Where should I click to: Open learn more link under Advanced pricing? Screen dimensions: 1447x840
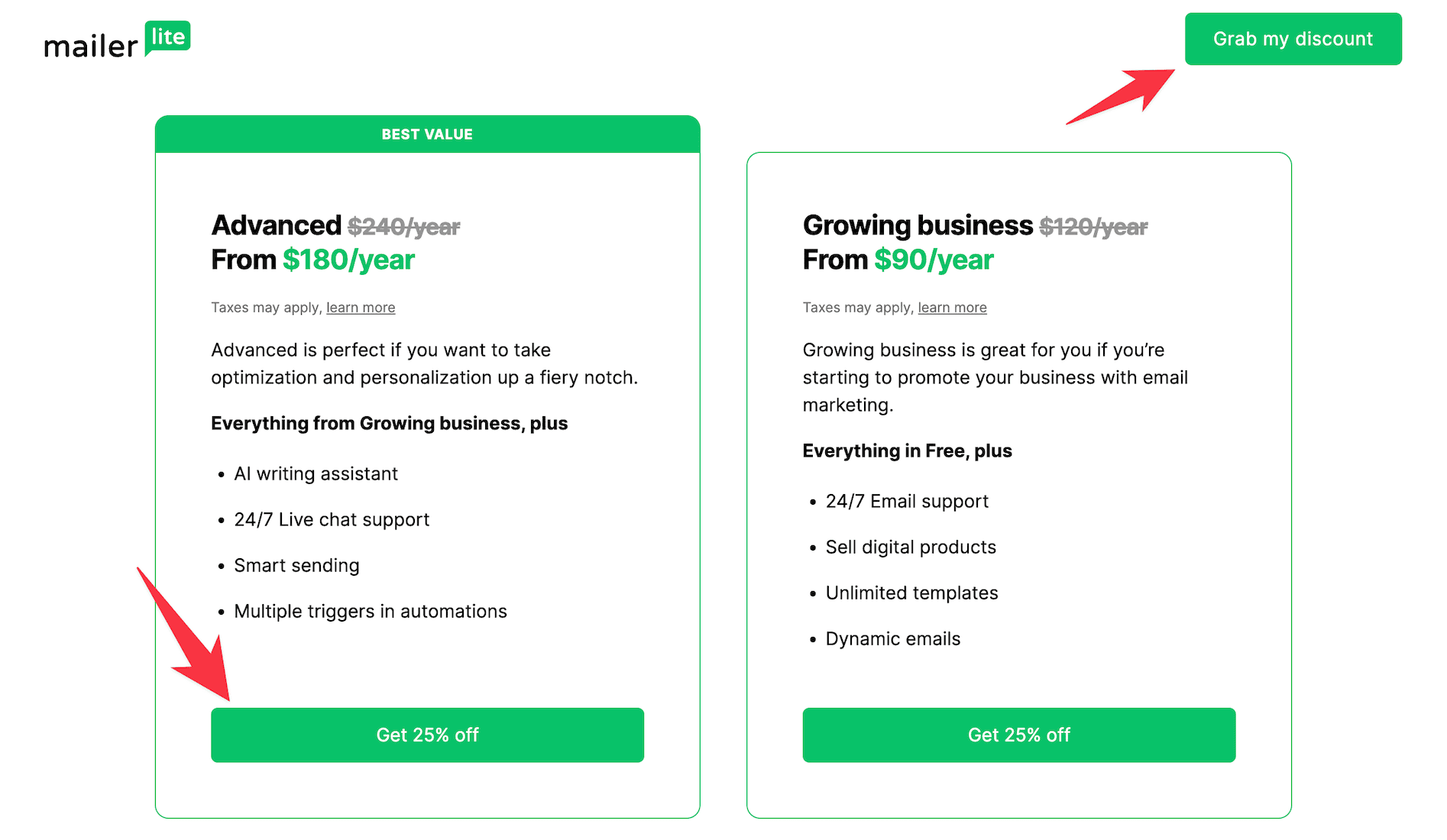coord(361,308)
